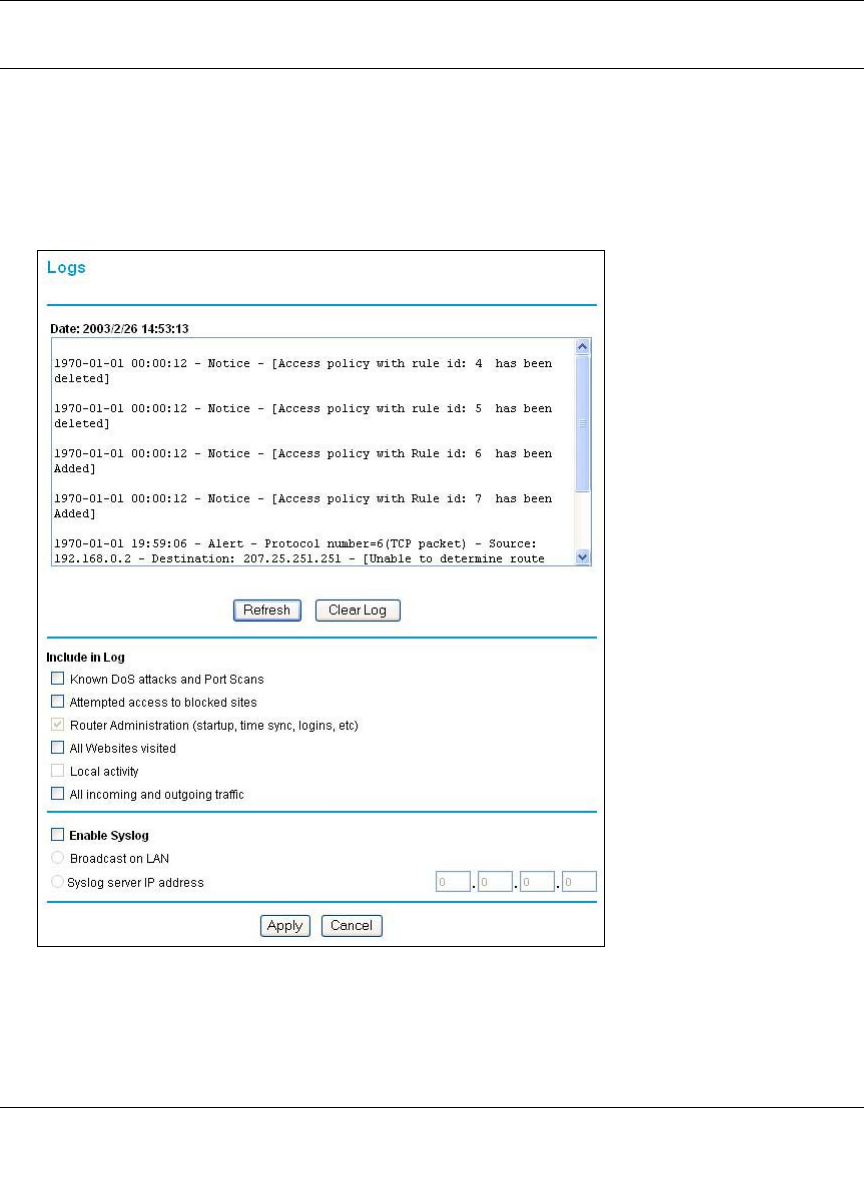Image resolution: width=864 pixels, height=1184 pixels.
Task: Focus first octet of Syslog IP
Action: [x=453, y=882]
